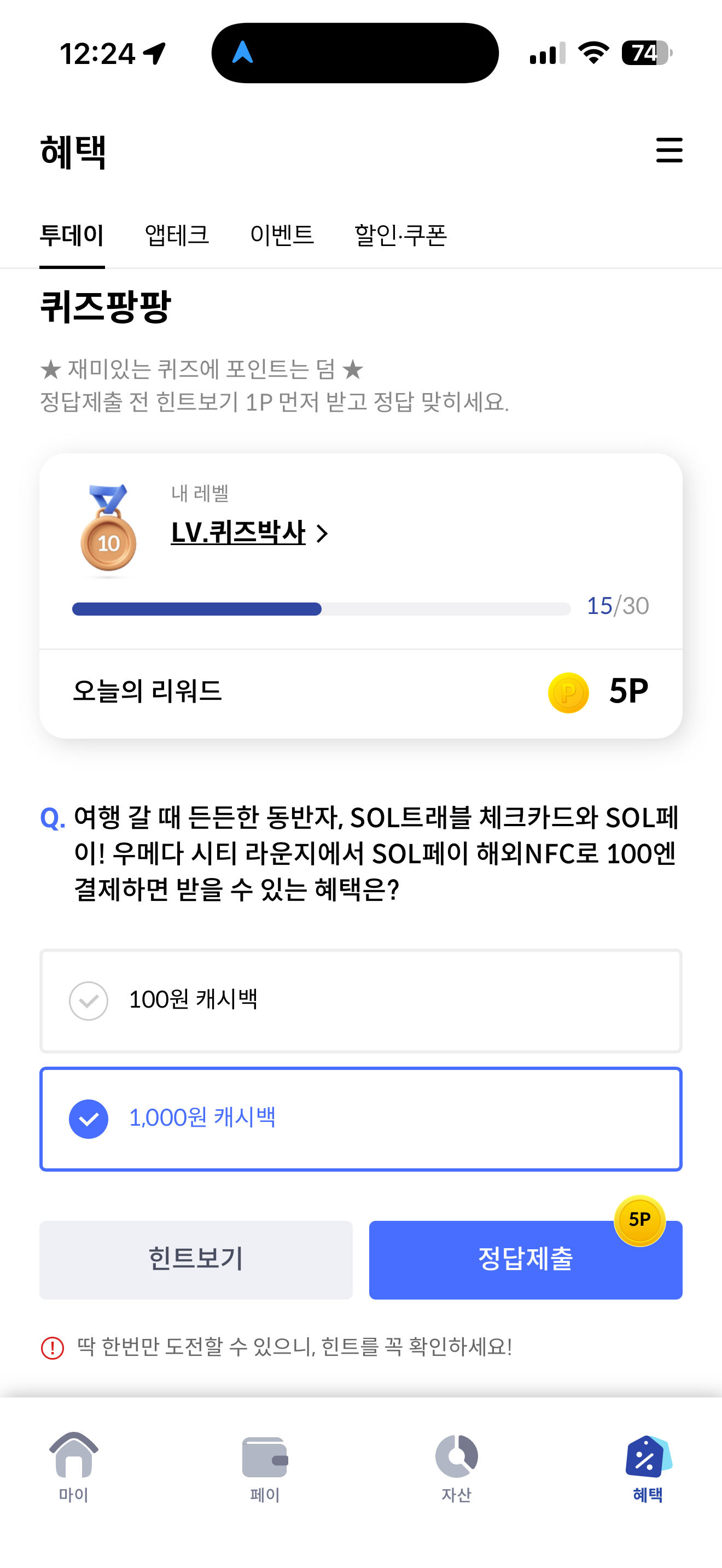Select the 1,000원 캐시백 answer box
The image size is (722, 1568).
(x=361, y=1119)
